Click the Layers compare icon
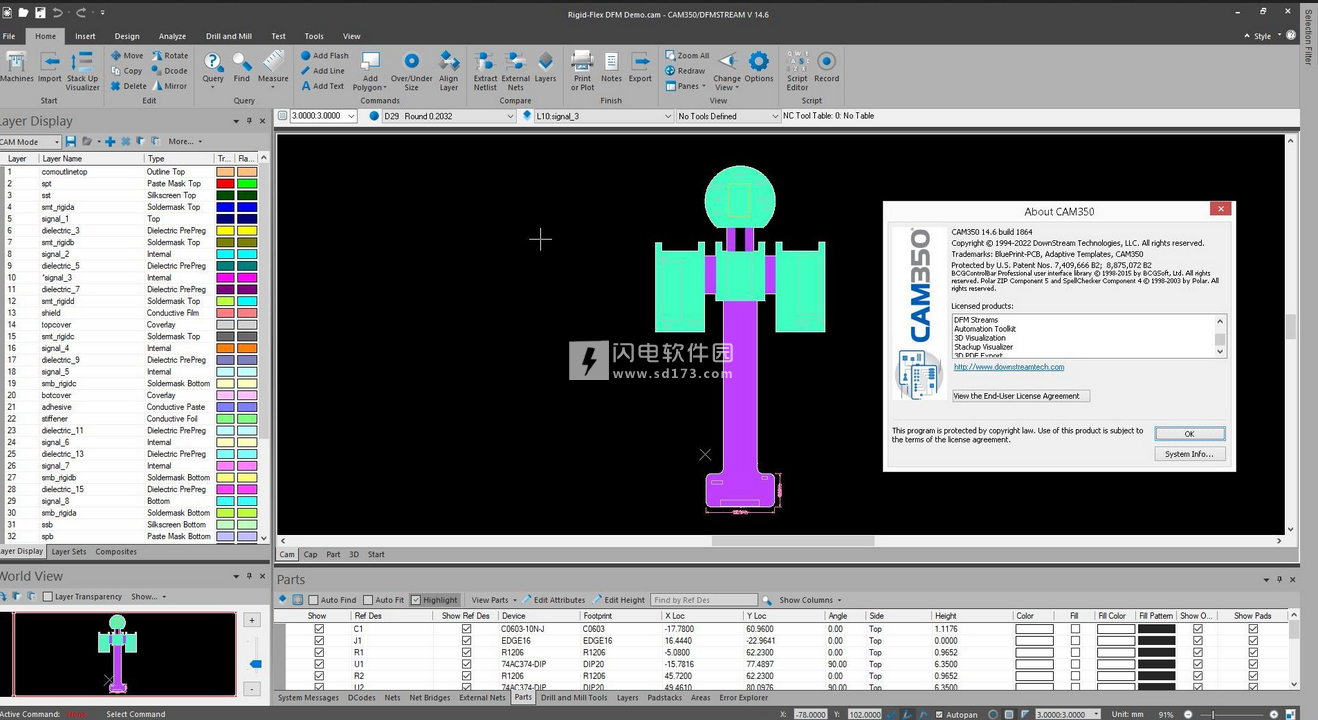 coord(546,67)
